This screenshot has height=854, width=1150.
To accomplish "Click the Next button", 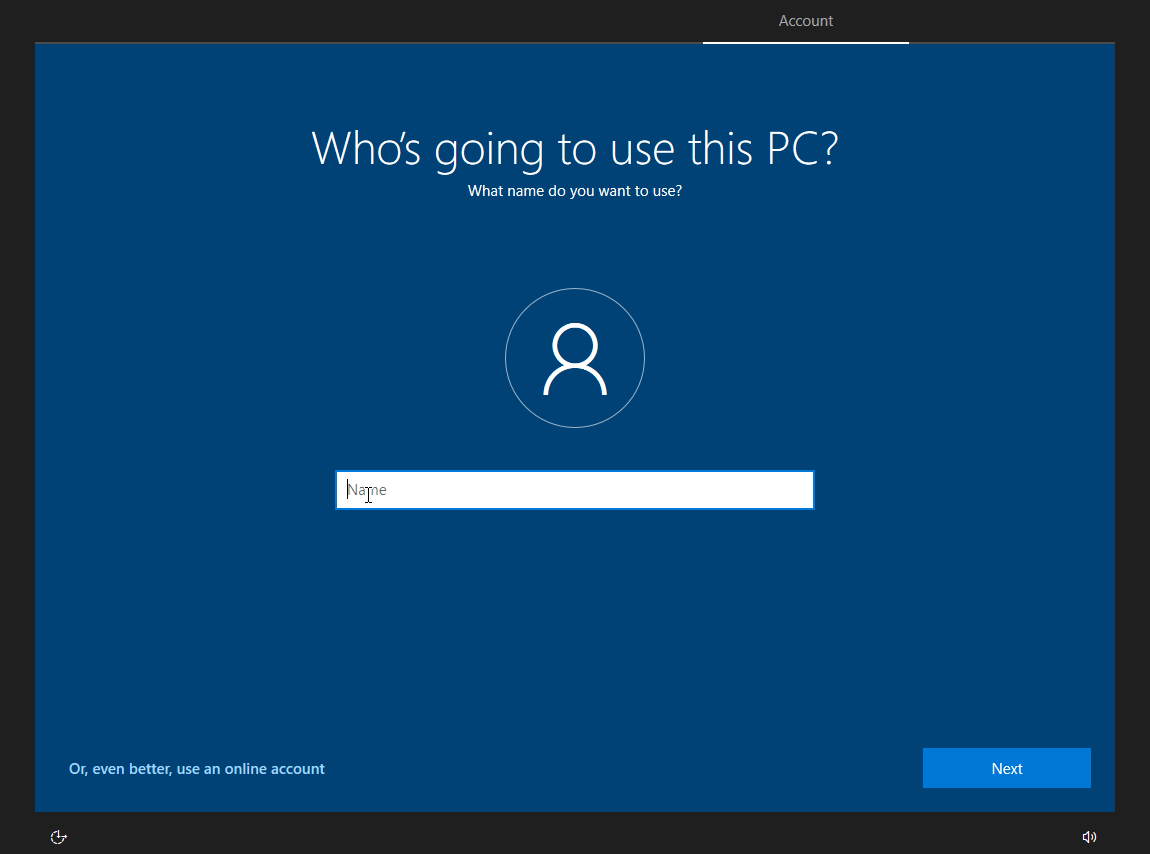I will coord(1006,768).
